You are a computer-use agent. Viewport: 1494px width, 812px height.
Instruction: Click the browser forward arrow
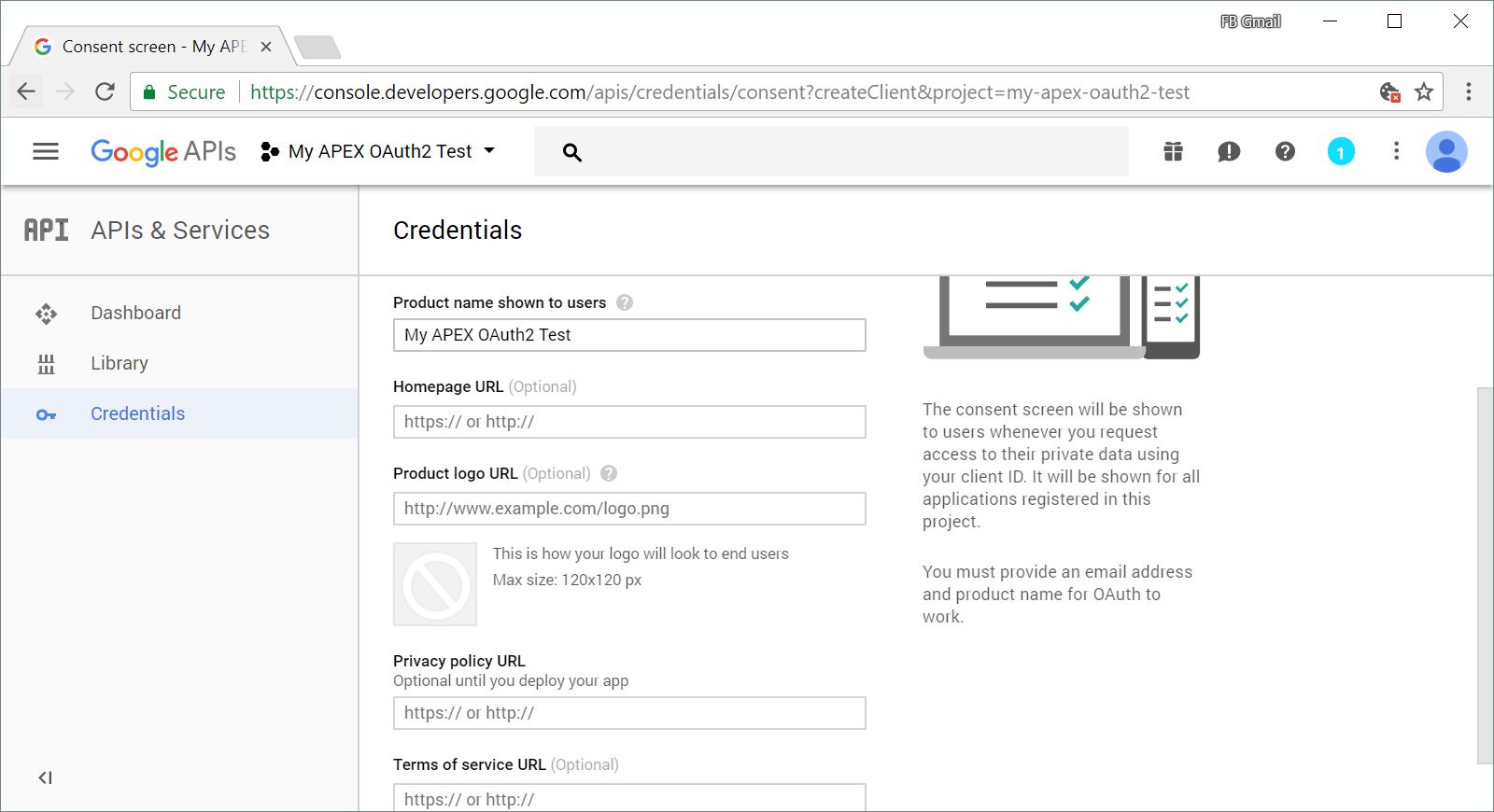pyautogui.click(x=65, y=91)
